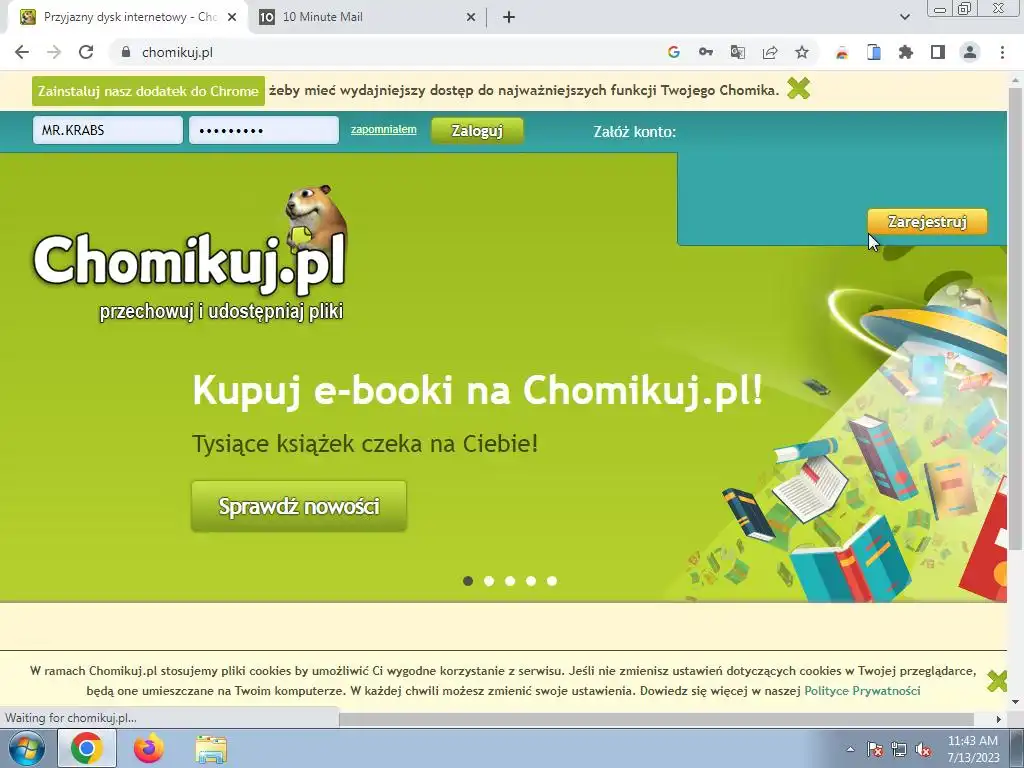This screenshot has height=768, width=1024.
Task: Open the rainbow extension icon
Action: [x=842, y=52]
